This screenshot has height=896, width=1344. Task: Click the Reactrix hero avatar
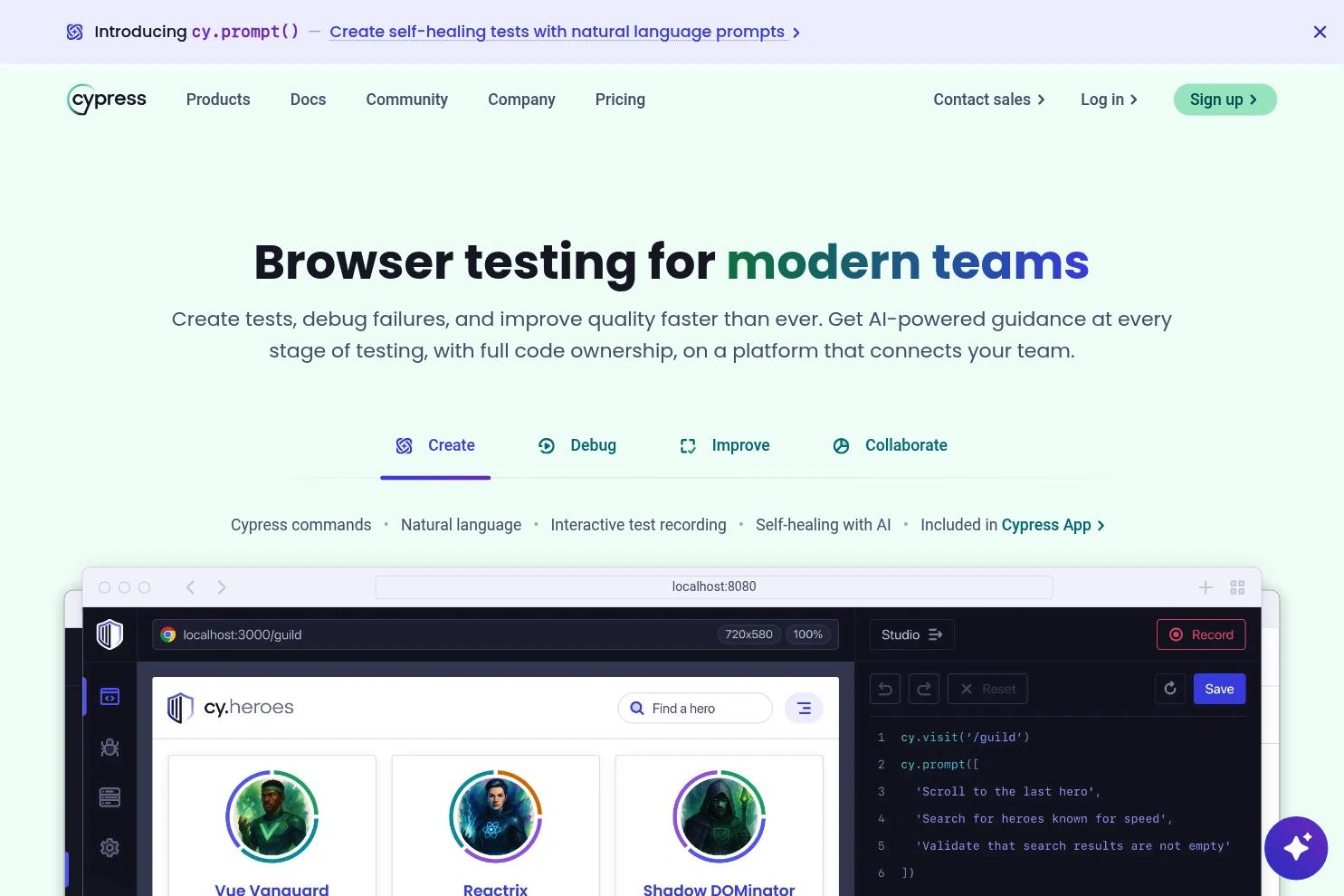[495, 816]
